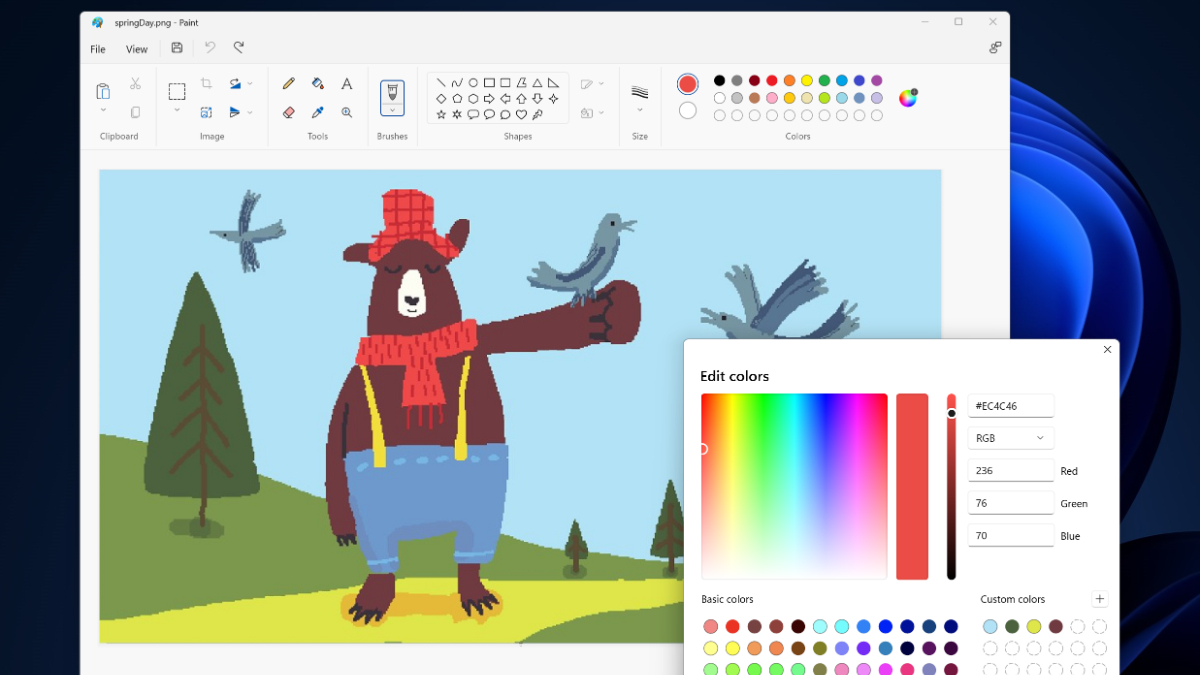Screen dimensions: 1200x675
Task: Expand the Size options dropdown
Action: click(640, 111)
